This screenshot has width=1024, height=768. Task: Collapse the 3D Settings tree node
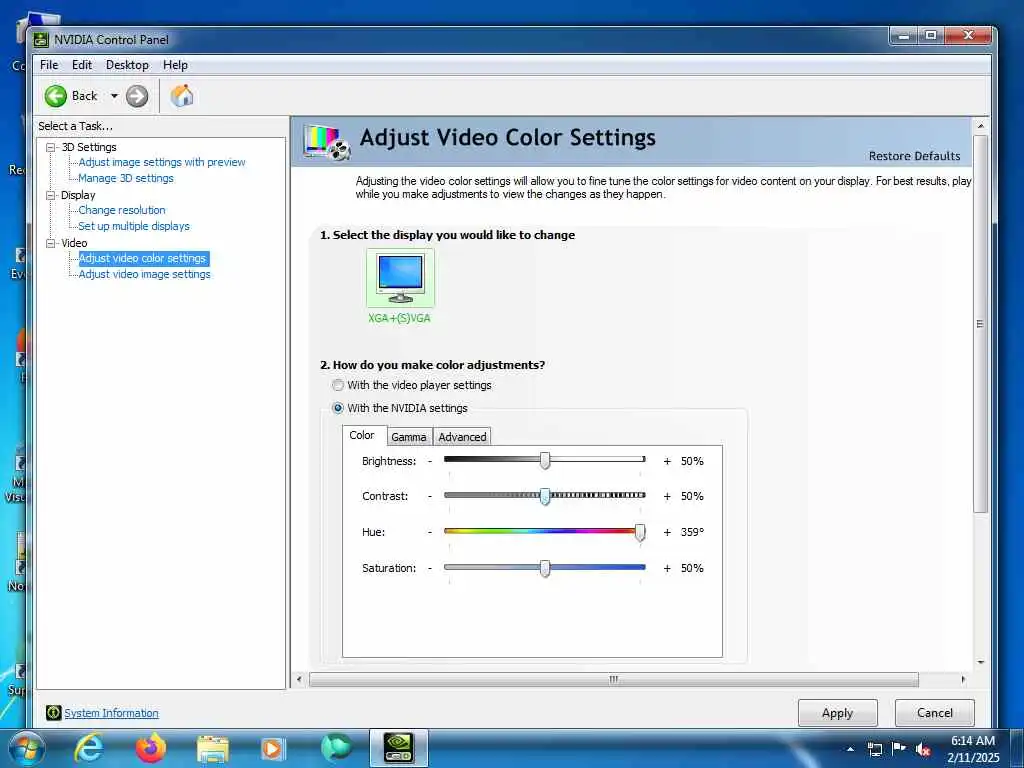50,148
